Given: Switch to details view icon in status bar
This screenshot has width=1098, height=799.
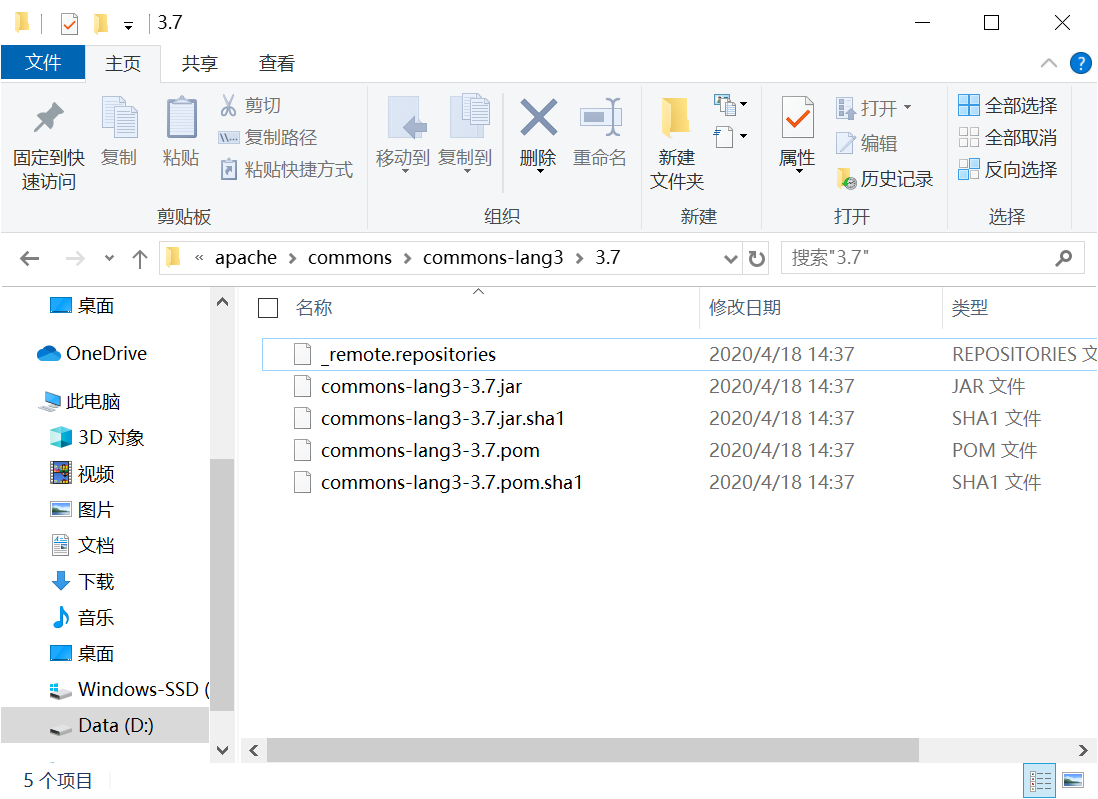Looking at the screenshot, I should click(x=1040, y=780).
